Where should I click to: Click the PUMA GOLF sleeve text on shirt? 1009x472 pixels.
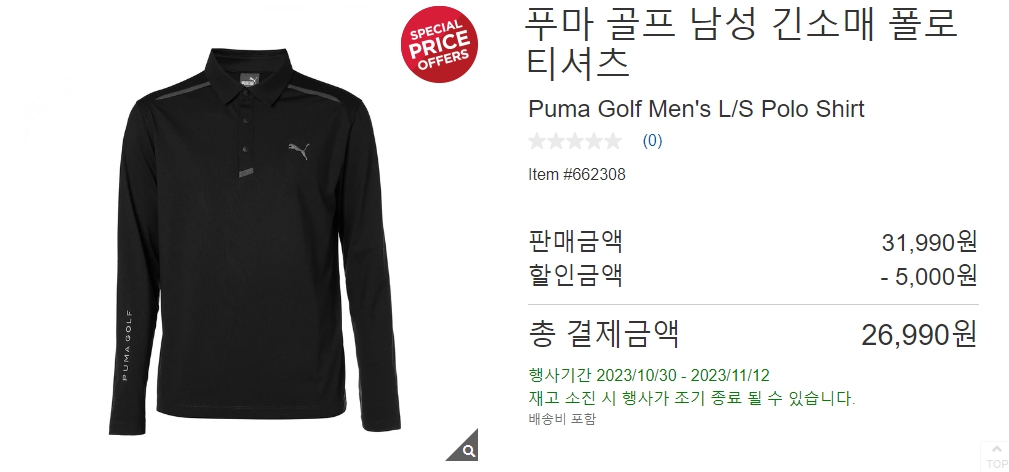[125, 345]
